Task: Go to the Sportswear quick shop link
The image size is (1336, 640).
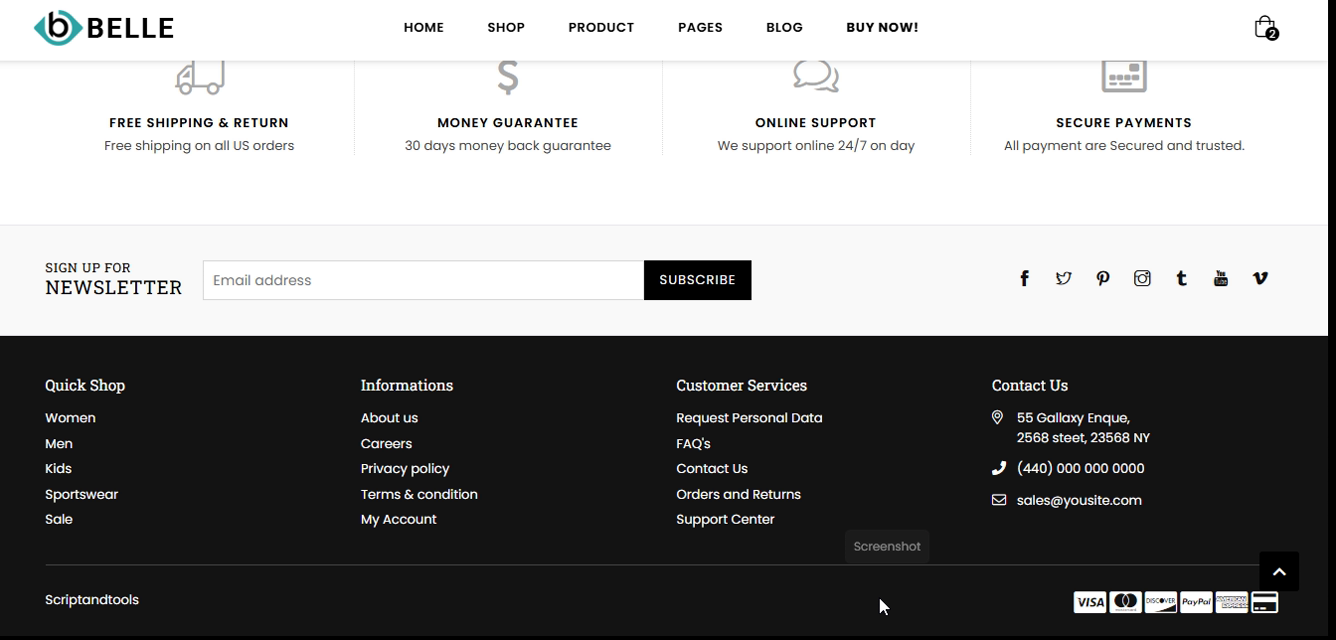Action: (81, 494)
